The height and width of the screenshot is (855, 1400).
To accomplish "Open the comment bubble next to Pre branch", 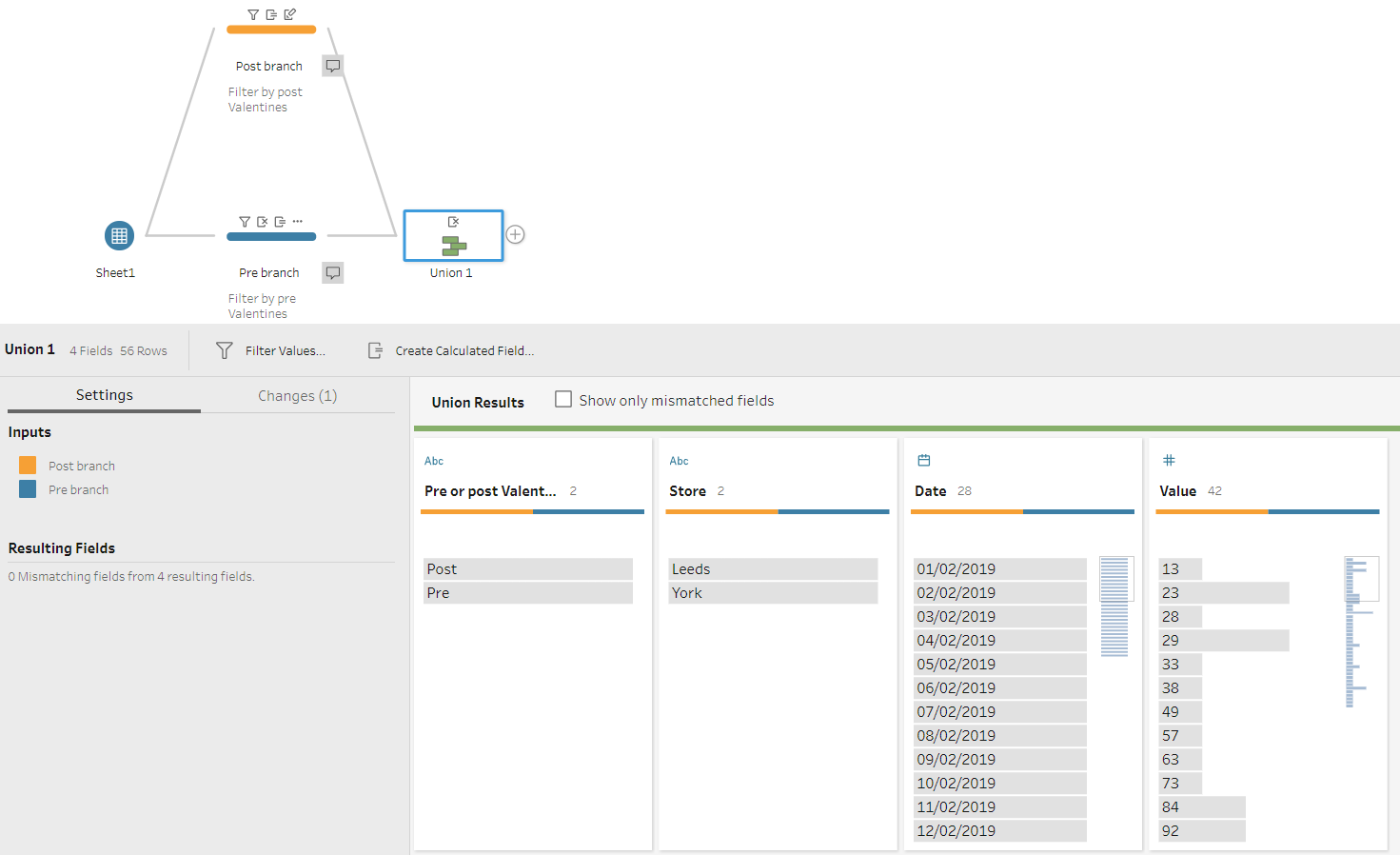I will (x=332, y=272).
